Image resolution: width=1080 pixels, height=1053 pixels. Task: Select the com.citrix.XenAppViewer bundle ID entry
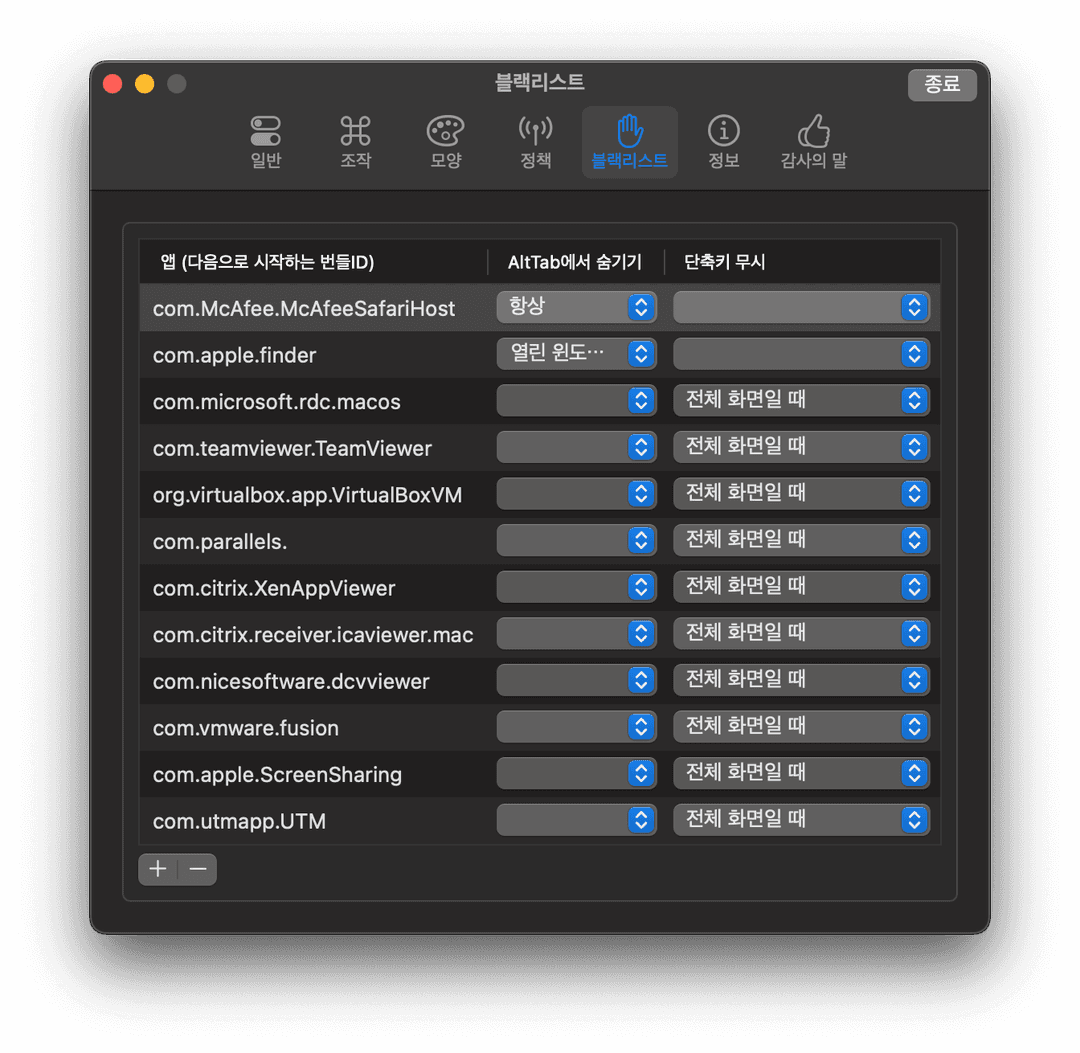tap(274, 588)
